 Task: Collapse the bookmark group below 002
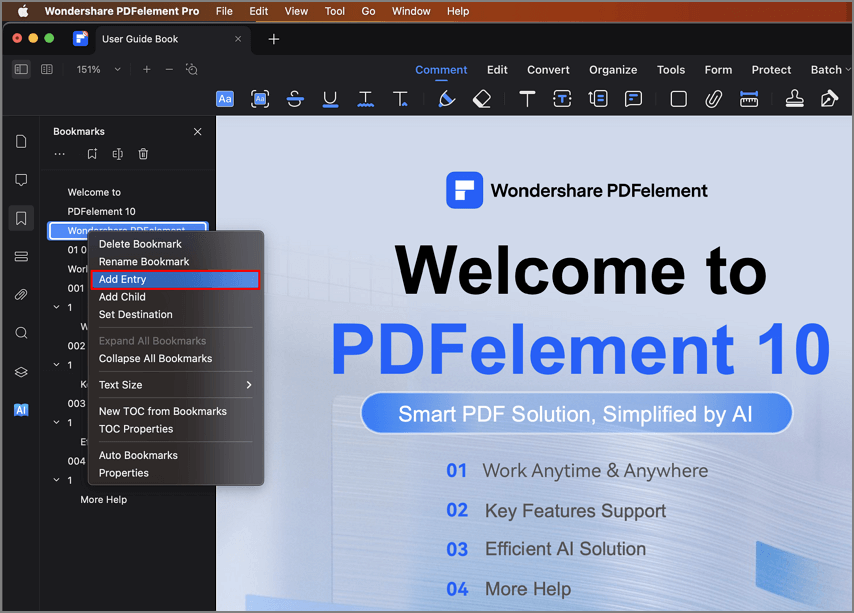point(57,365)
